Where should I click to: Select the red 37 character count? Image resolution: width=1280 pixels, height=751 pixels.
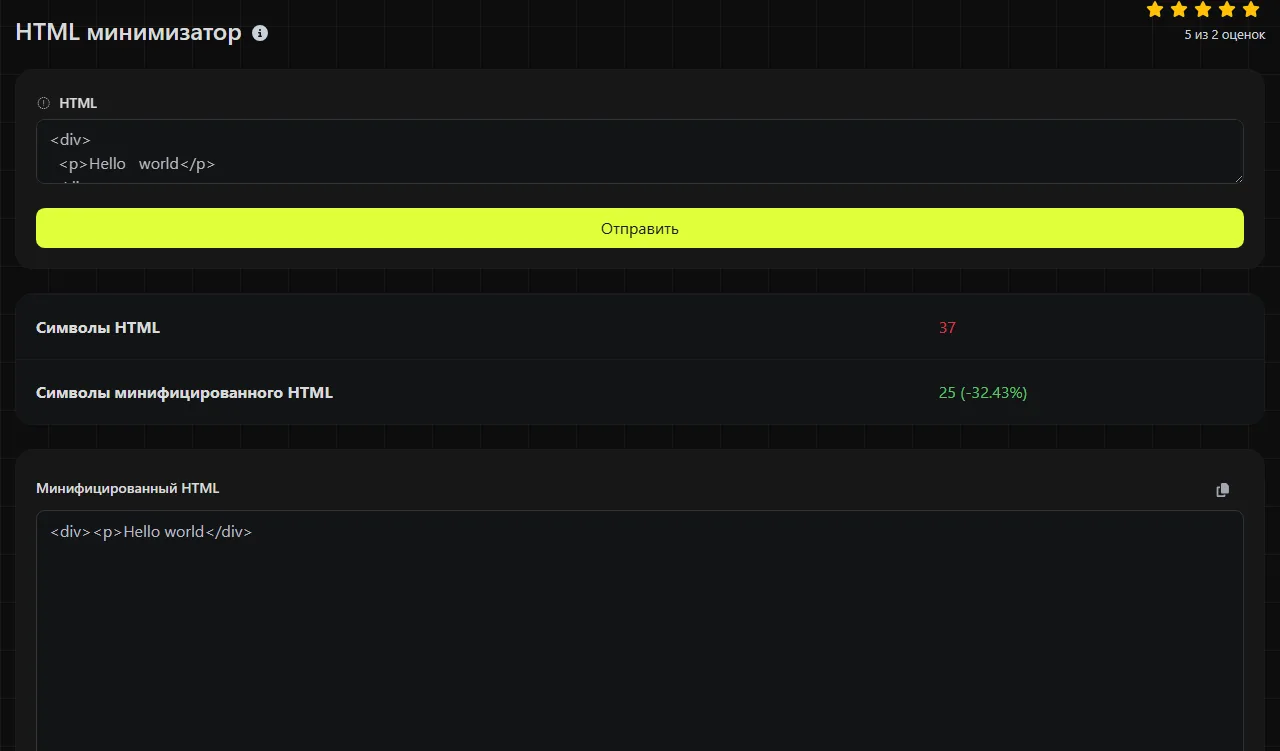(947, 327)
